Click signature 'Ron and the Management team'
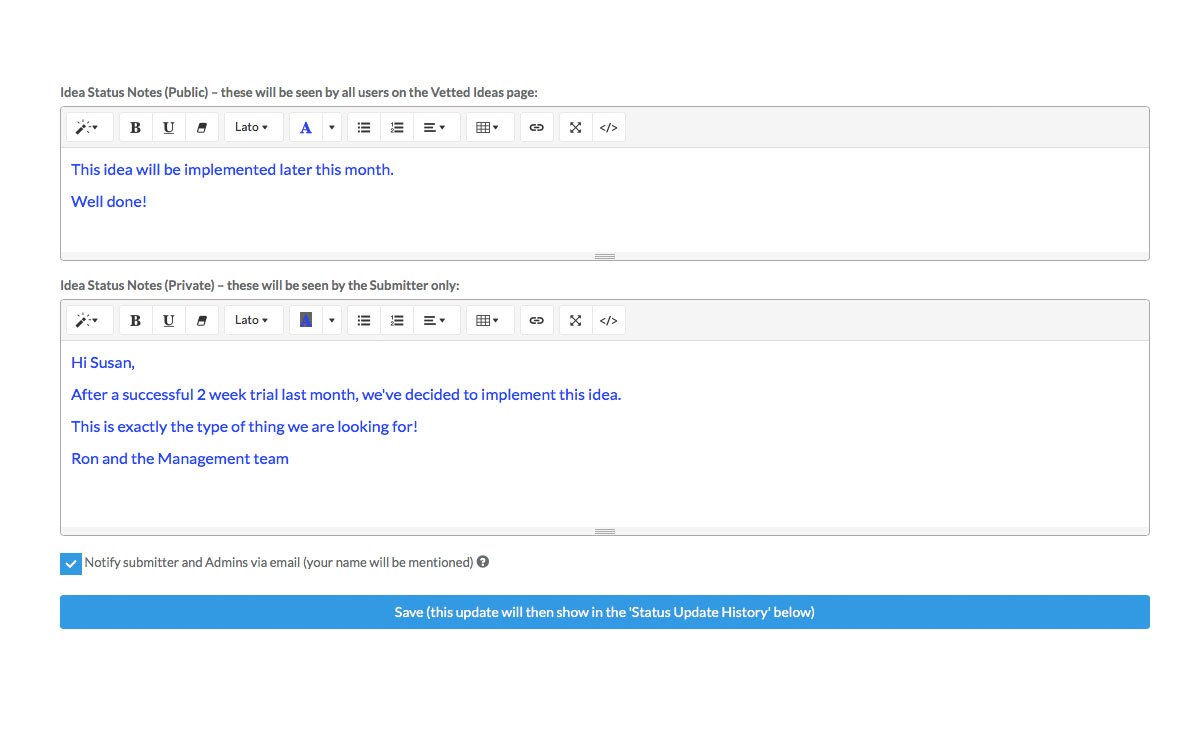1186x738 pixels. point(180,458)
